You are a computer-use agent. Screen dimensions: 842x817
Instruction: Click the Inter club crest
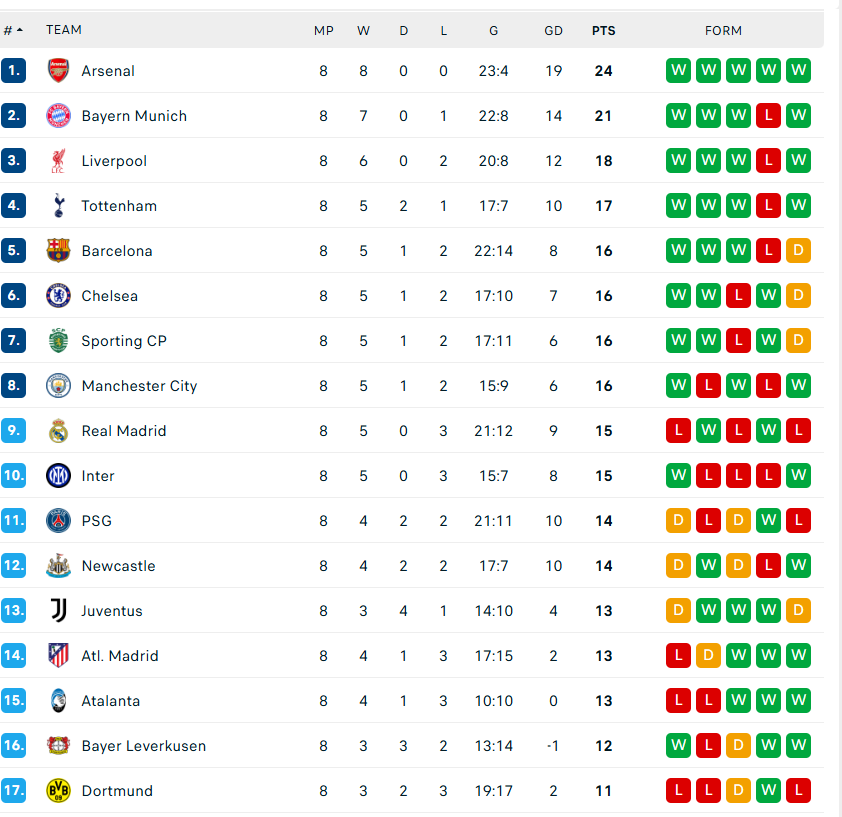pyautogui.click(x=59, y=476)
